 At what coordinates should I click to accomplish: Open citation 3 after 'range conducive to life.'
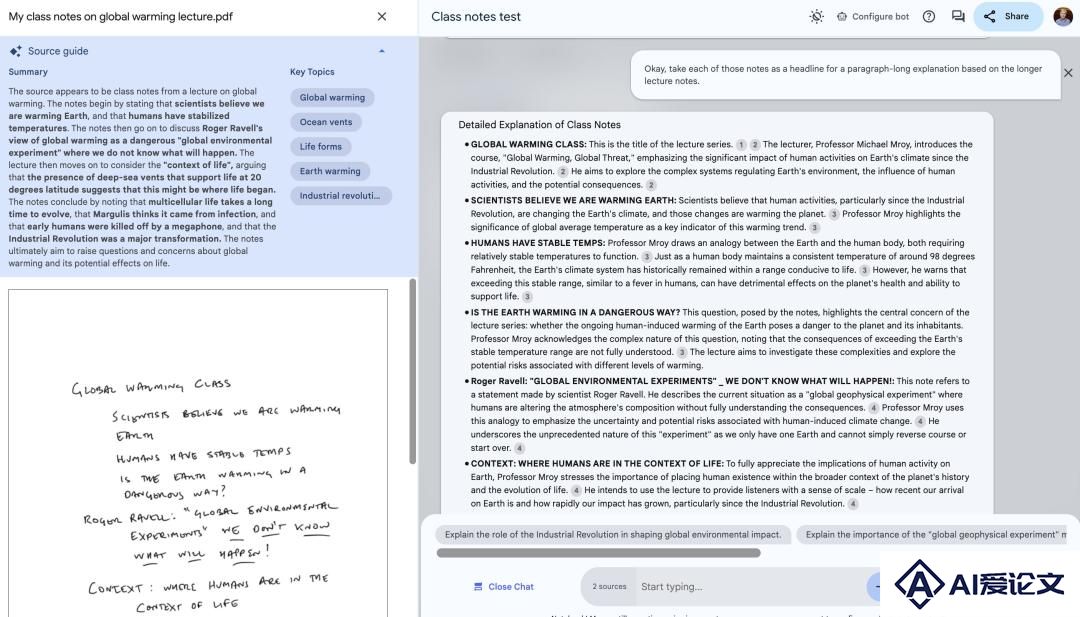tap(864, 270)
